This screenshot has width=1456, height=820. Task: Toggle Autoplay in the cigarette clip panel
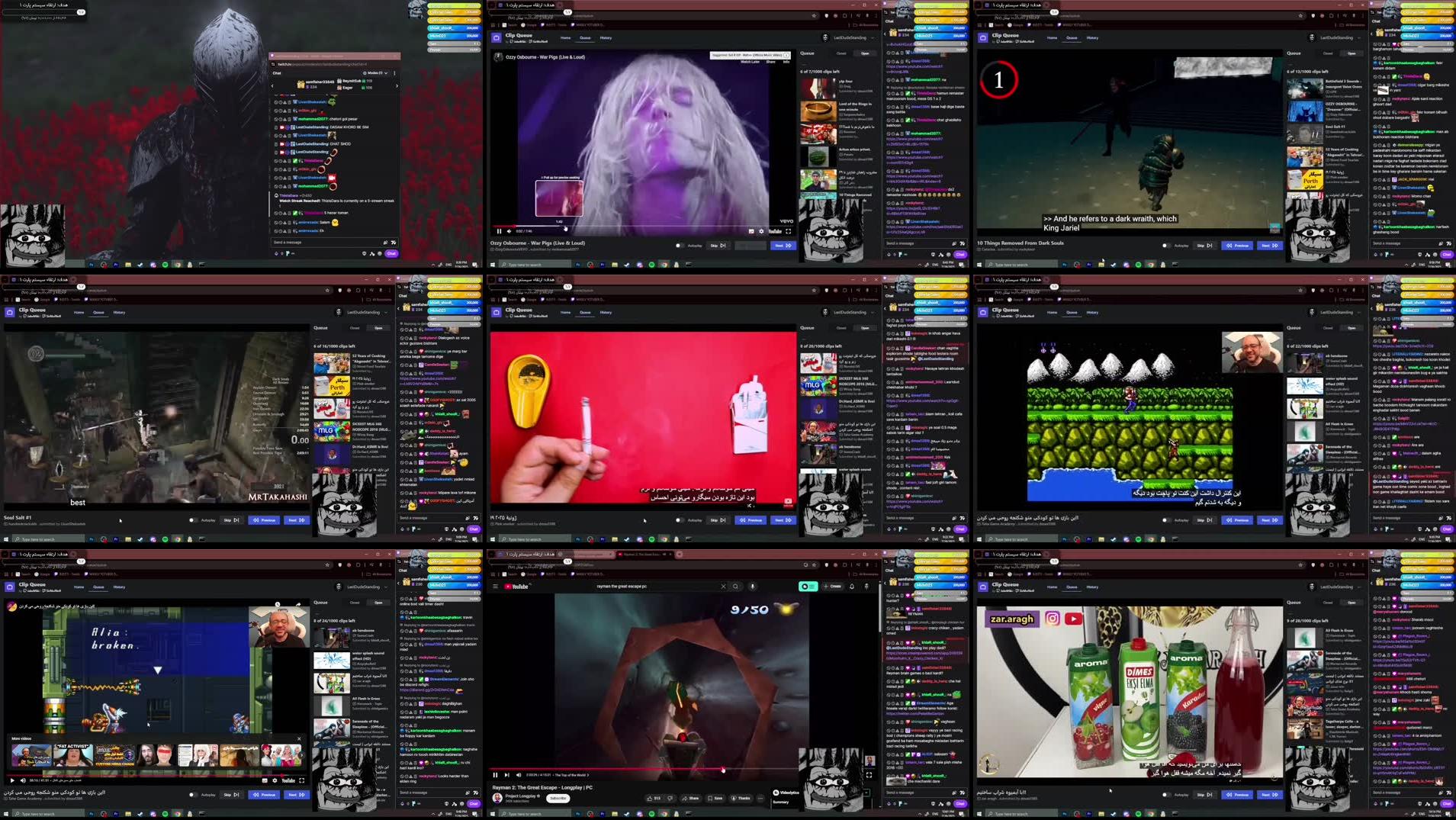[x=680, y=520]
